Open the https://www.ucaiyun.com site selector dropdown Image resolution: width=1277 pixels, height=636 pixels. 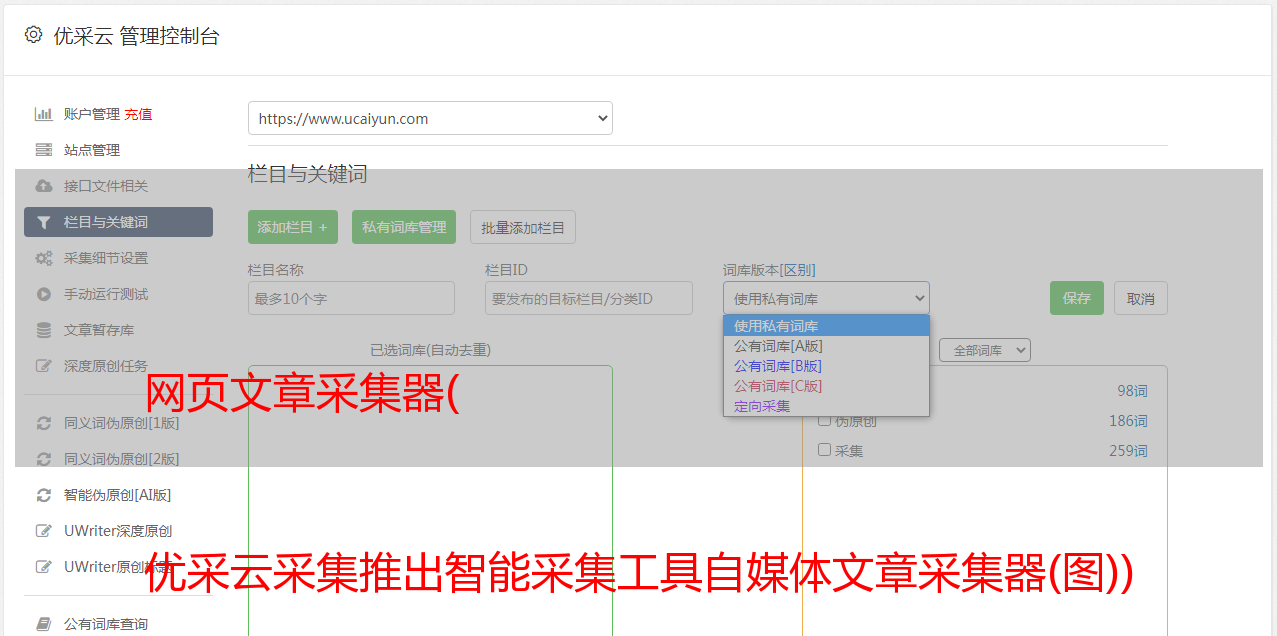[430, 118]
